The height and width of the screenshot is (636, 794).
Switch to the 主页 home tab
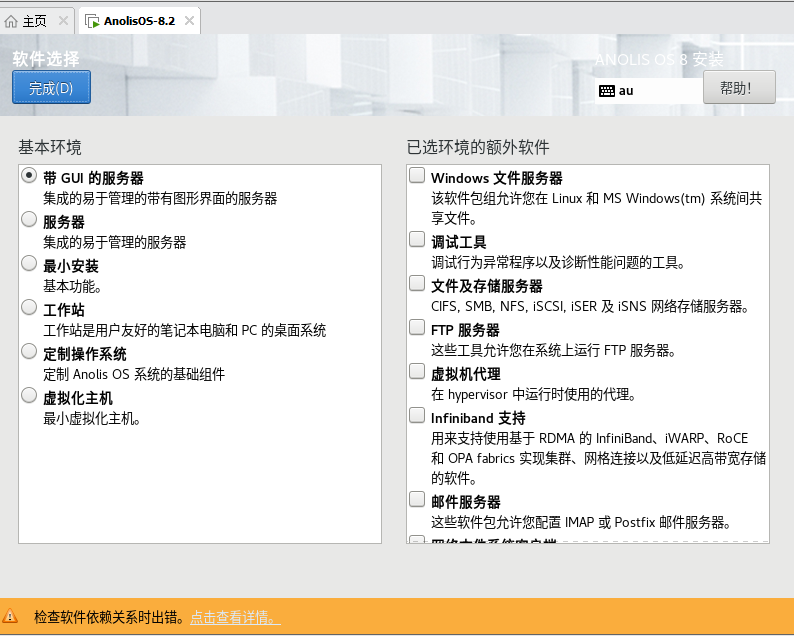[28, 20]
